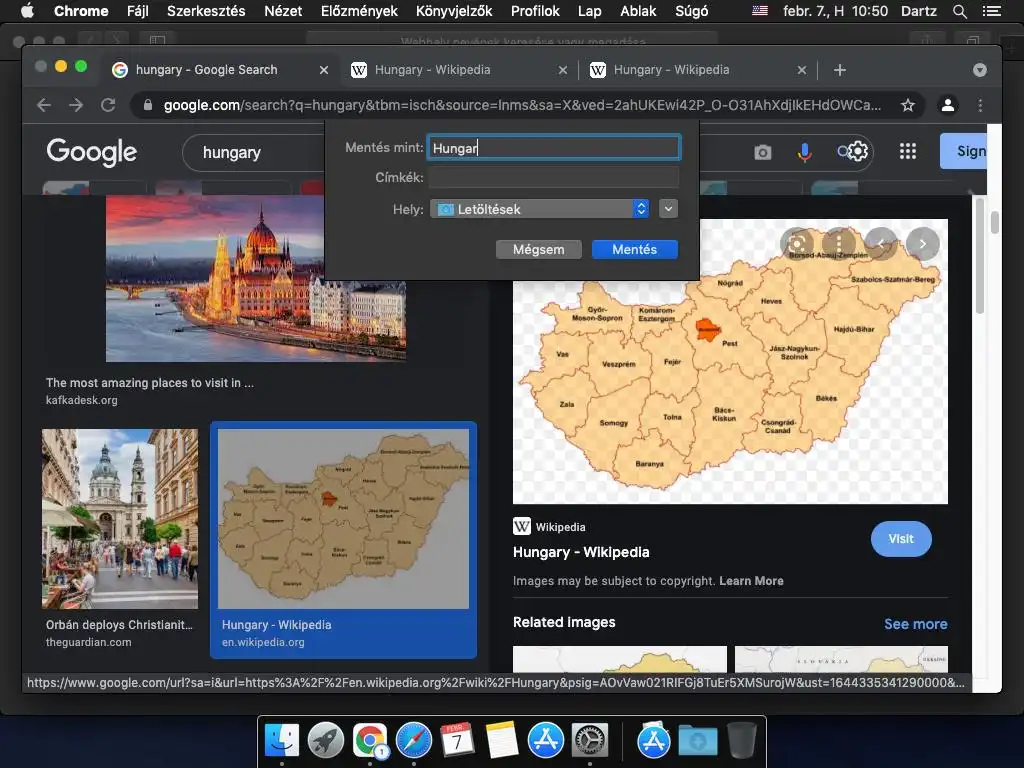
Task: Click the address bar URL
Action: (x=522, y=105)
